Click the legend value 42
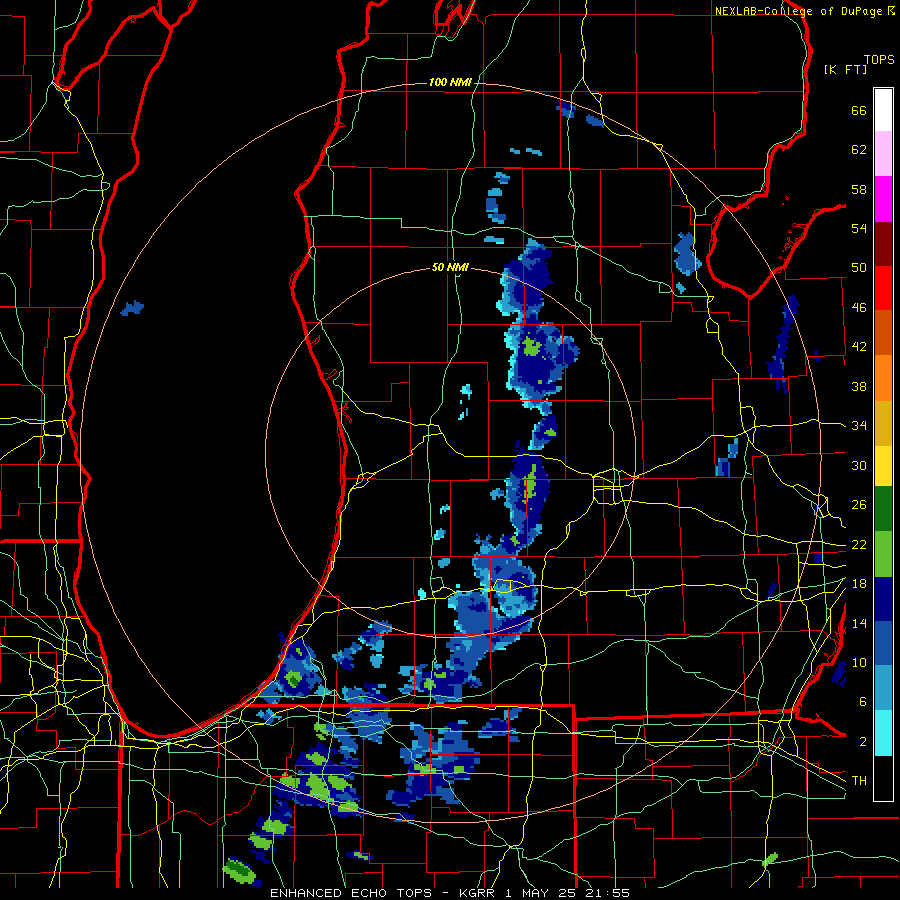 [x=859, y=346]
